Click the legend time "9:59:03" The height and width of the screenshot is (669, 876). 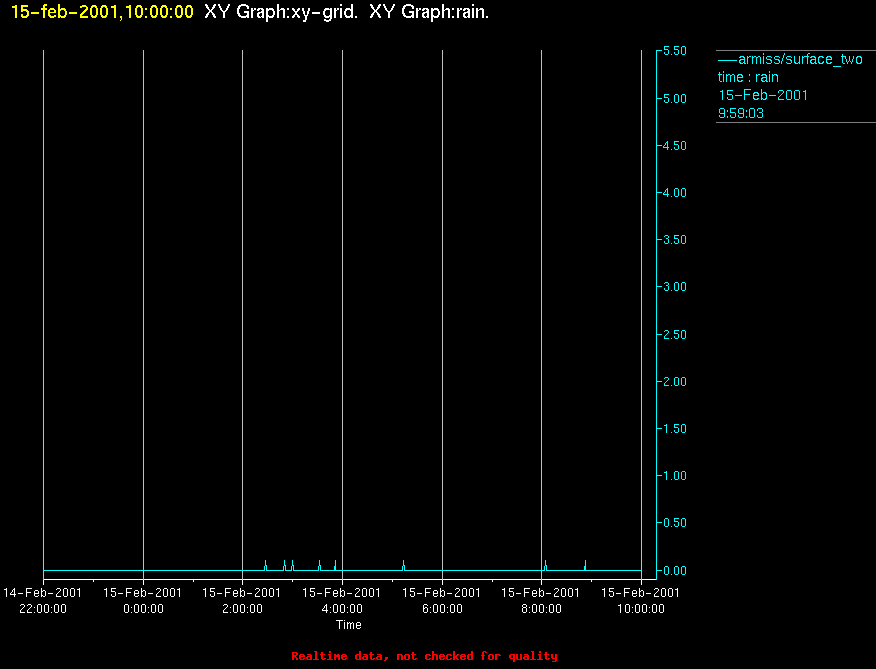pyautogui.click(x=741, y=113)
